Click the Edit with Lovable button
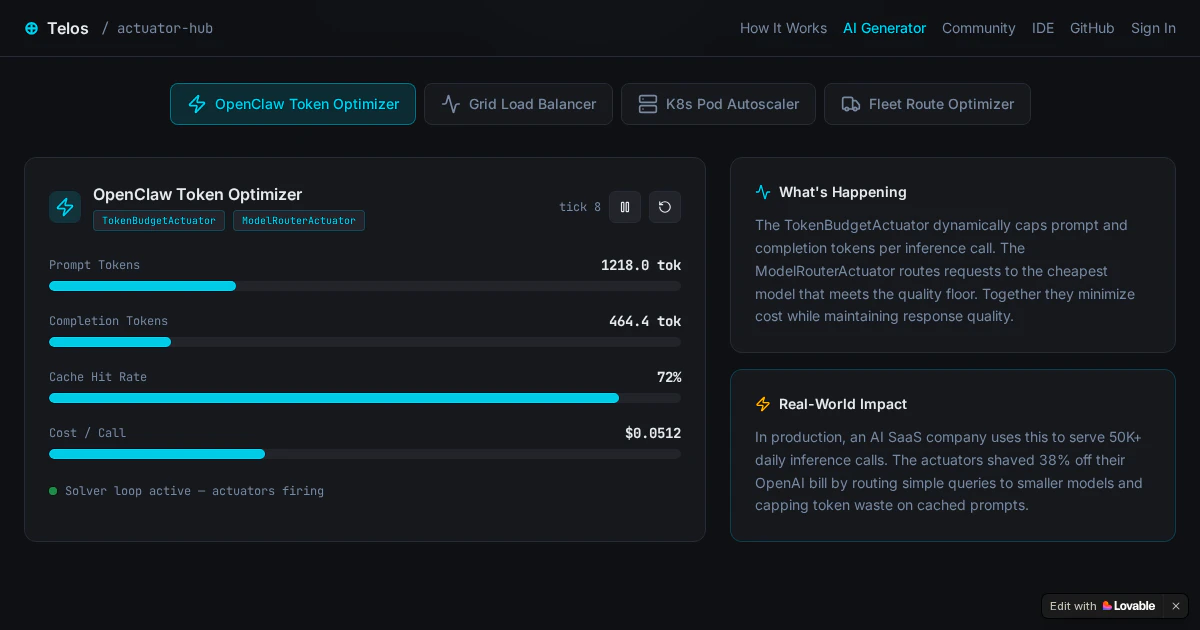Viewport: 1200px width, 630px height. [1102, 606]
